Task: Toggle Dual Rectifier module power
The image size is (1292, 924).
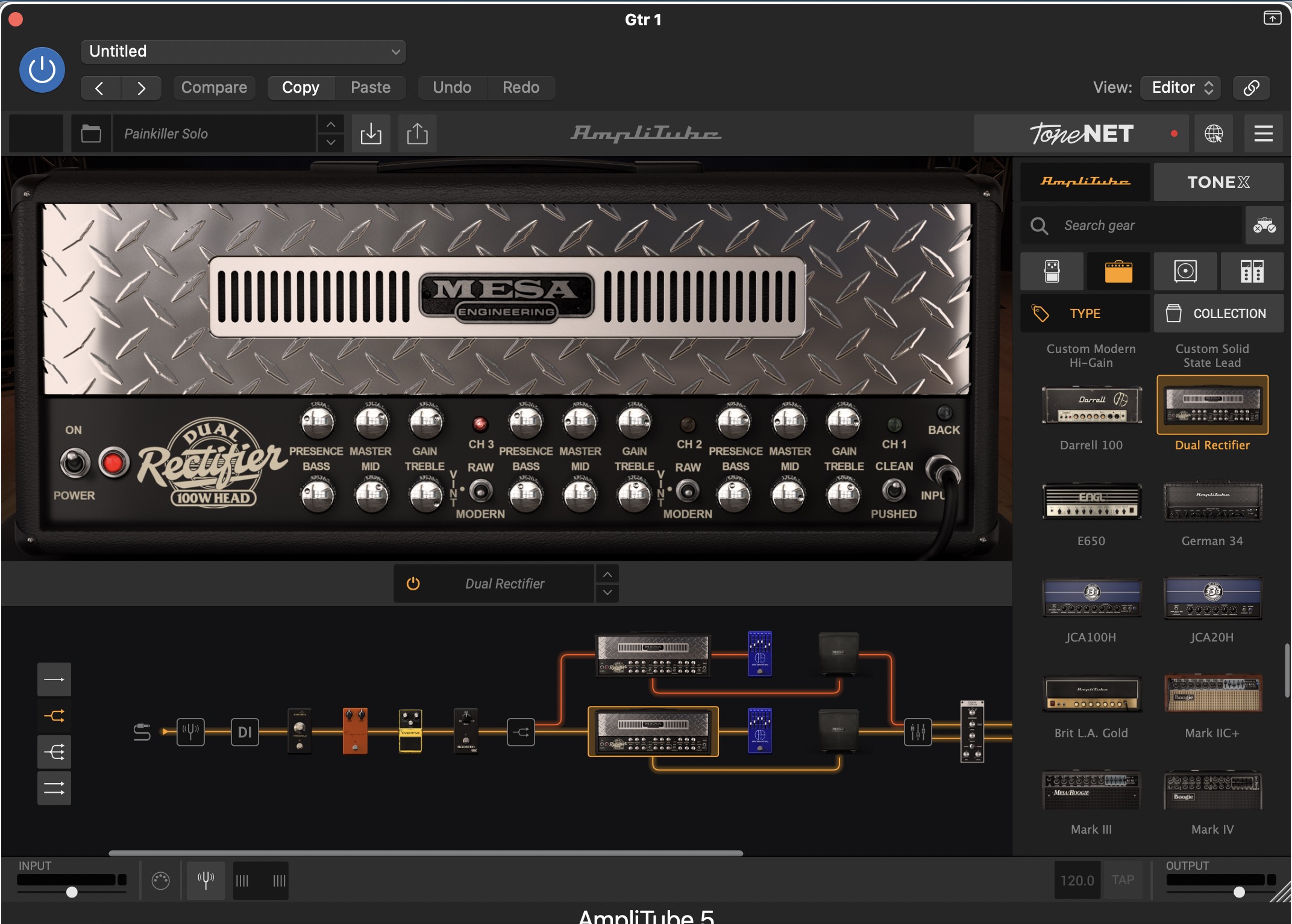Action: click(413, 583)
